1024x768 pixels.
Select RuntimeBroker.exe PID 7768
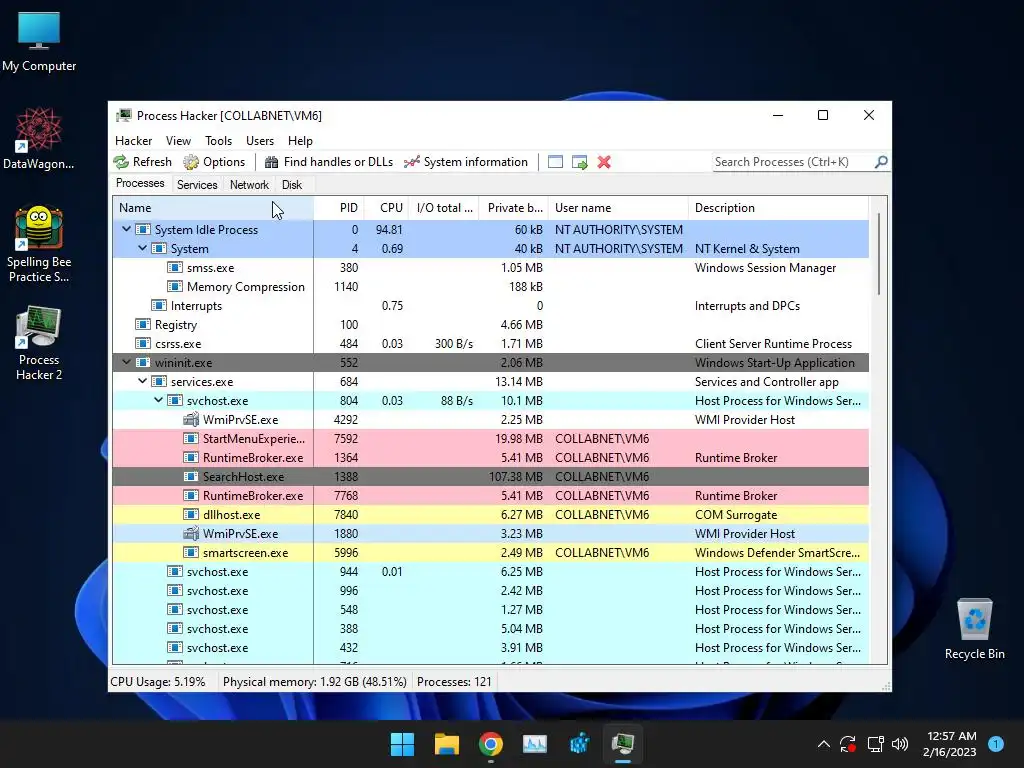[490, 496]
